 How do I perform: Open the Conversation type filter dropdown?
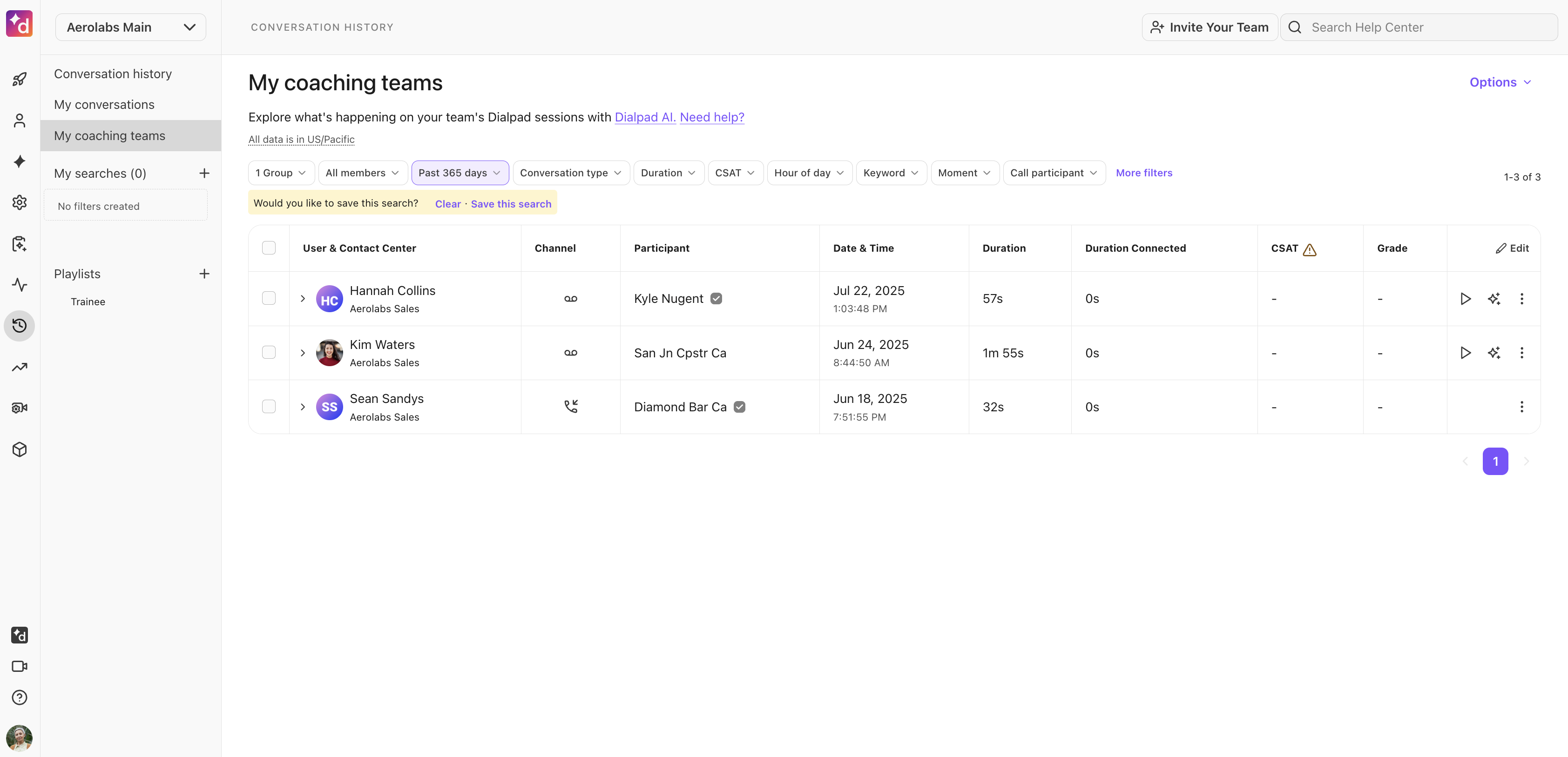coord(572,173)
